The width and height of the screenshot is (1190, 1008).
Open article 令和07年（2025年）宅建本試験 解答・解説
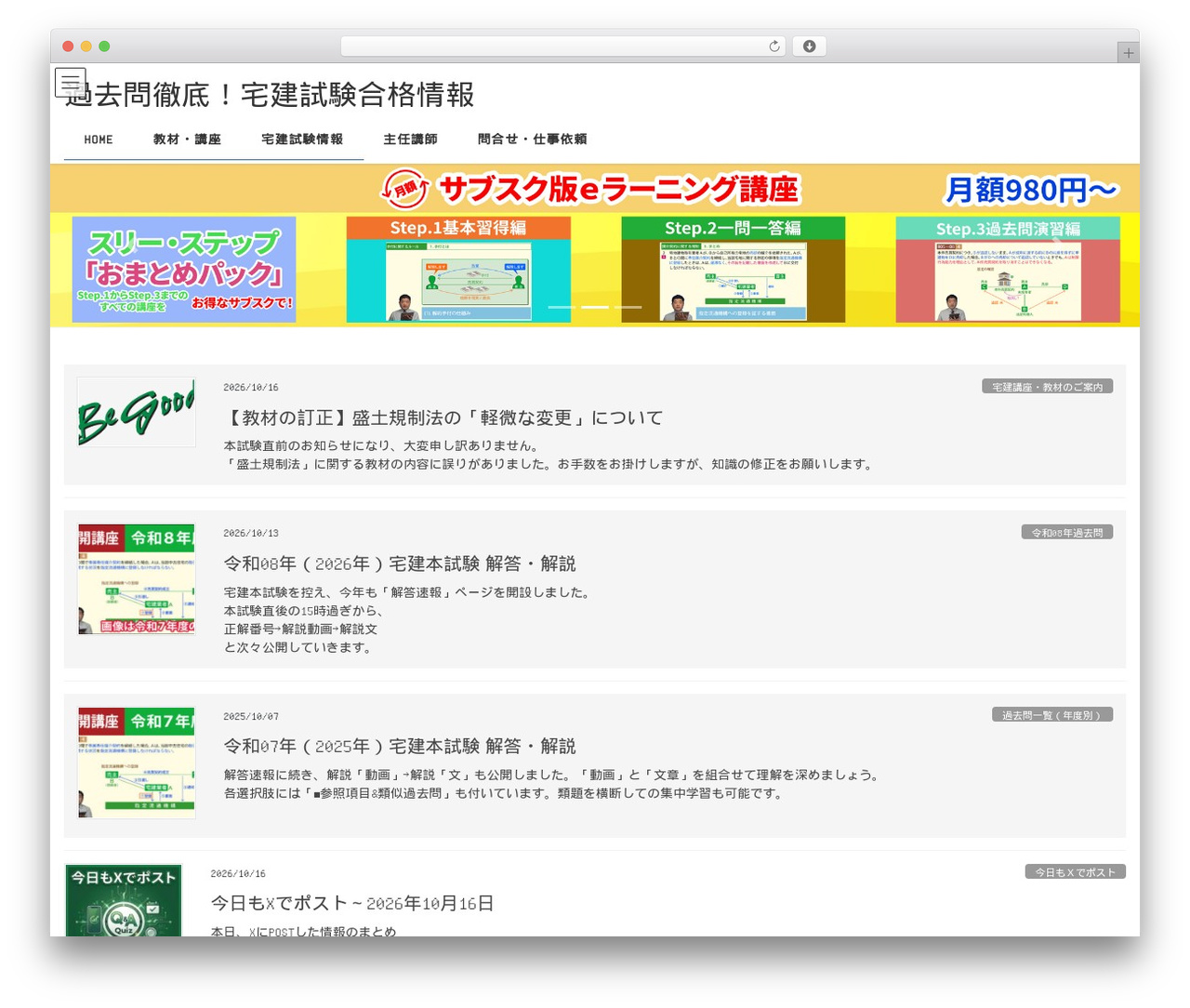point(400,747)
